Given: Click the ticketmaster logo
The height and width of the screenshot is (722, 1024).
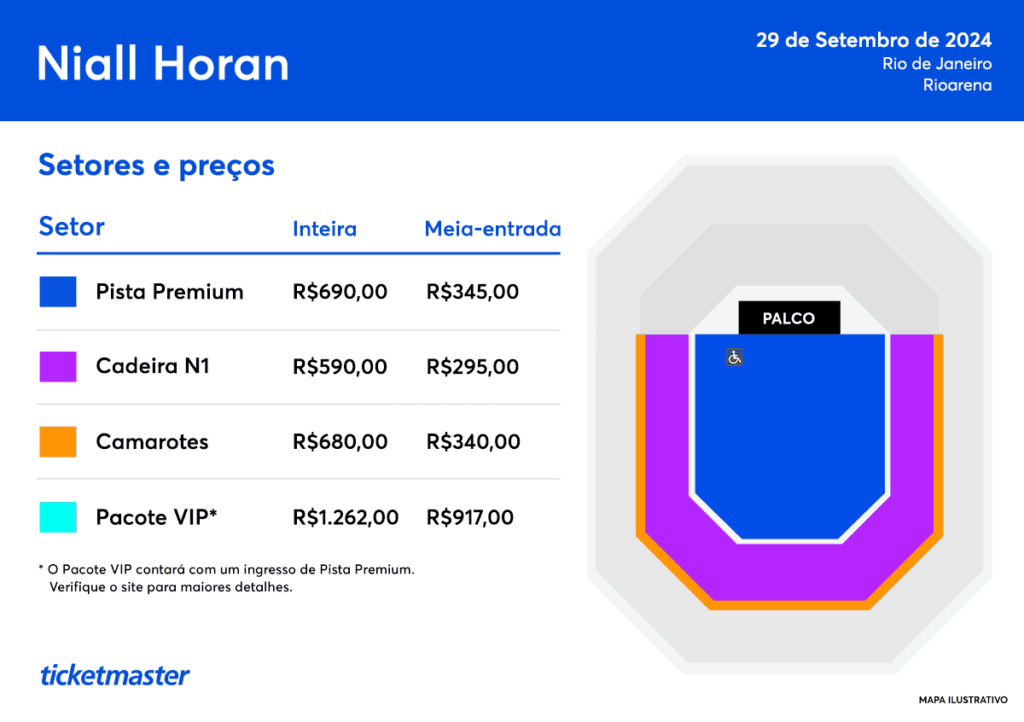Looking at the screenshot, I should click(114, 675).
